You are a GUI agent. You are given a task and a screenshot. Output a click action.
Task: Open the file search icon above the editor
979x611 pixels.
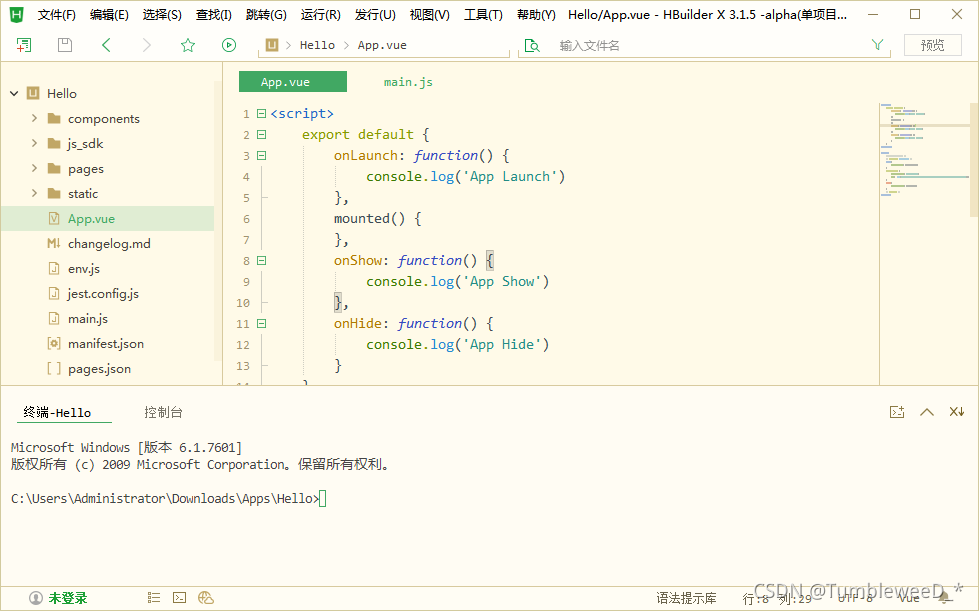click(531, 44)
